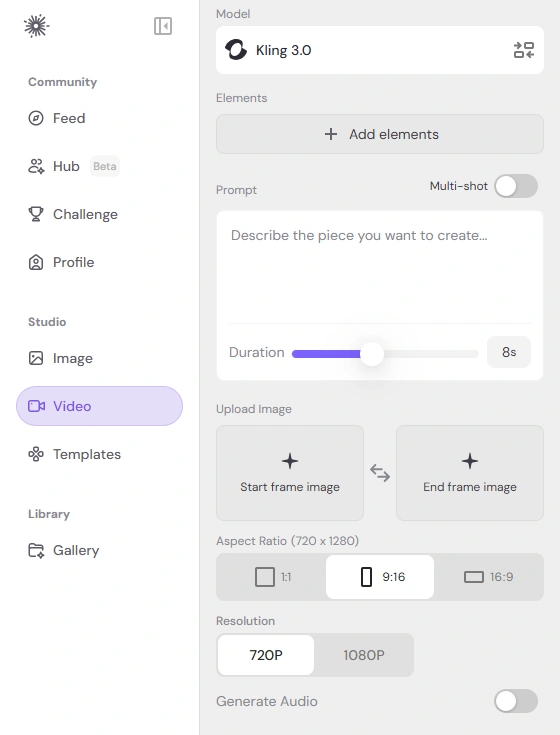The width and height of the screenshot is (560, 735).
Task: Collapse the sidebar panel icon
Action: pyautogui.click(x=163, y=26)
